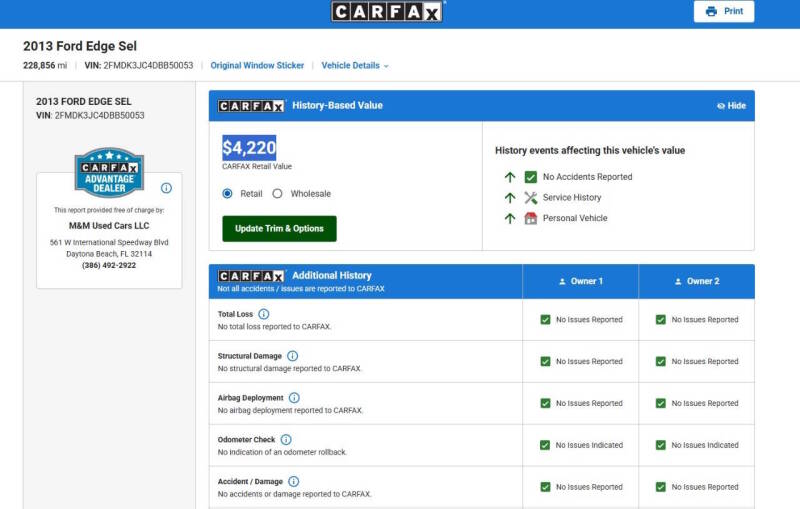Click Owner 1 Accident / Damage check icon

(x=545, y=487)
